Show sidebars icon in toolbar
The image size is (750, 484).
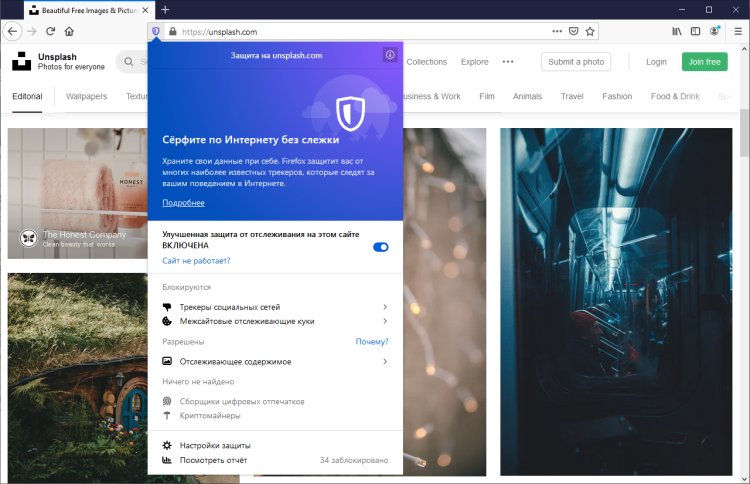(x=695, y=31)
